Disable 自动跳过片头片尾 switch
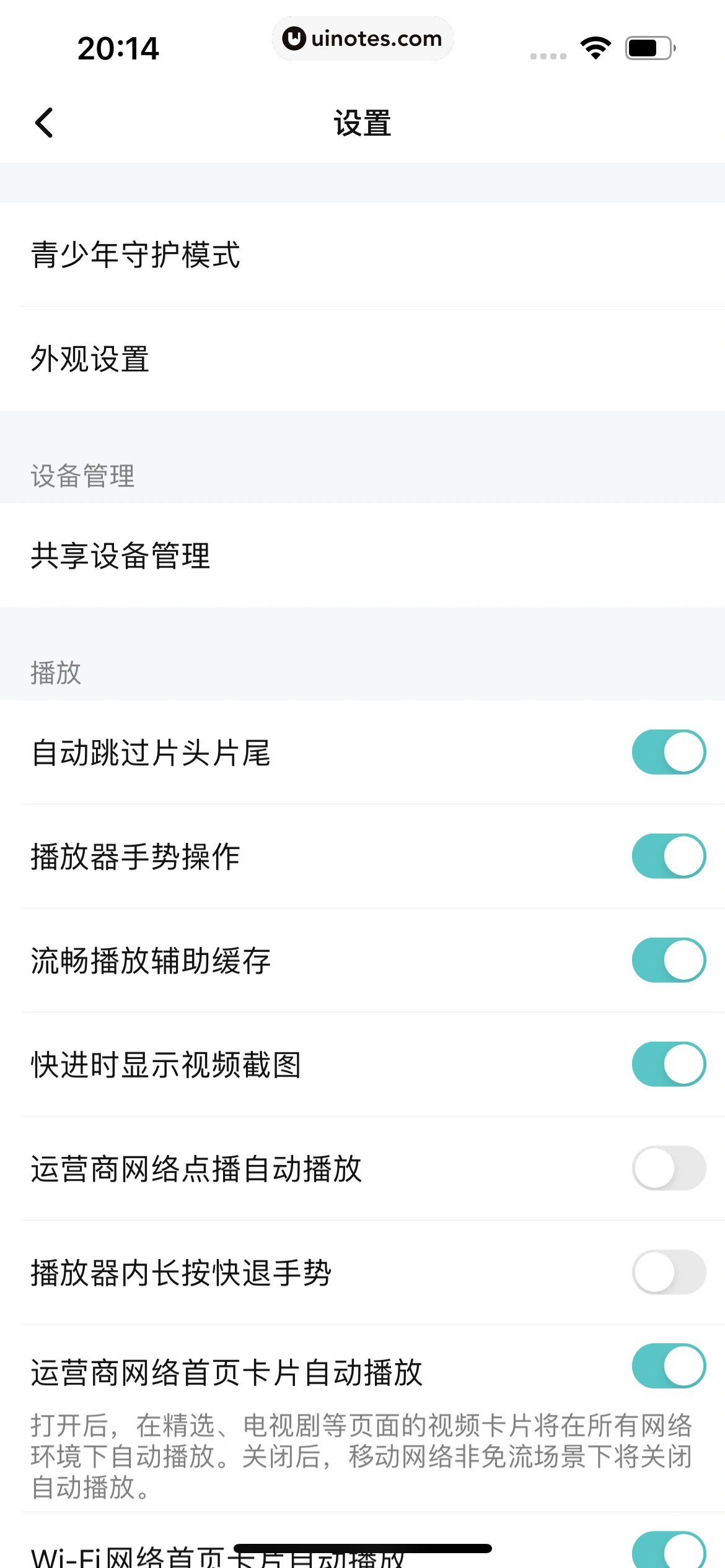Screen dimensions: 725x1568 pos(669,752)
